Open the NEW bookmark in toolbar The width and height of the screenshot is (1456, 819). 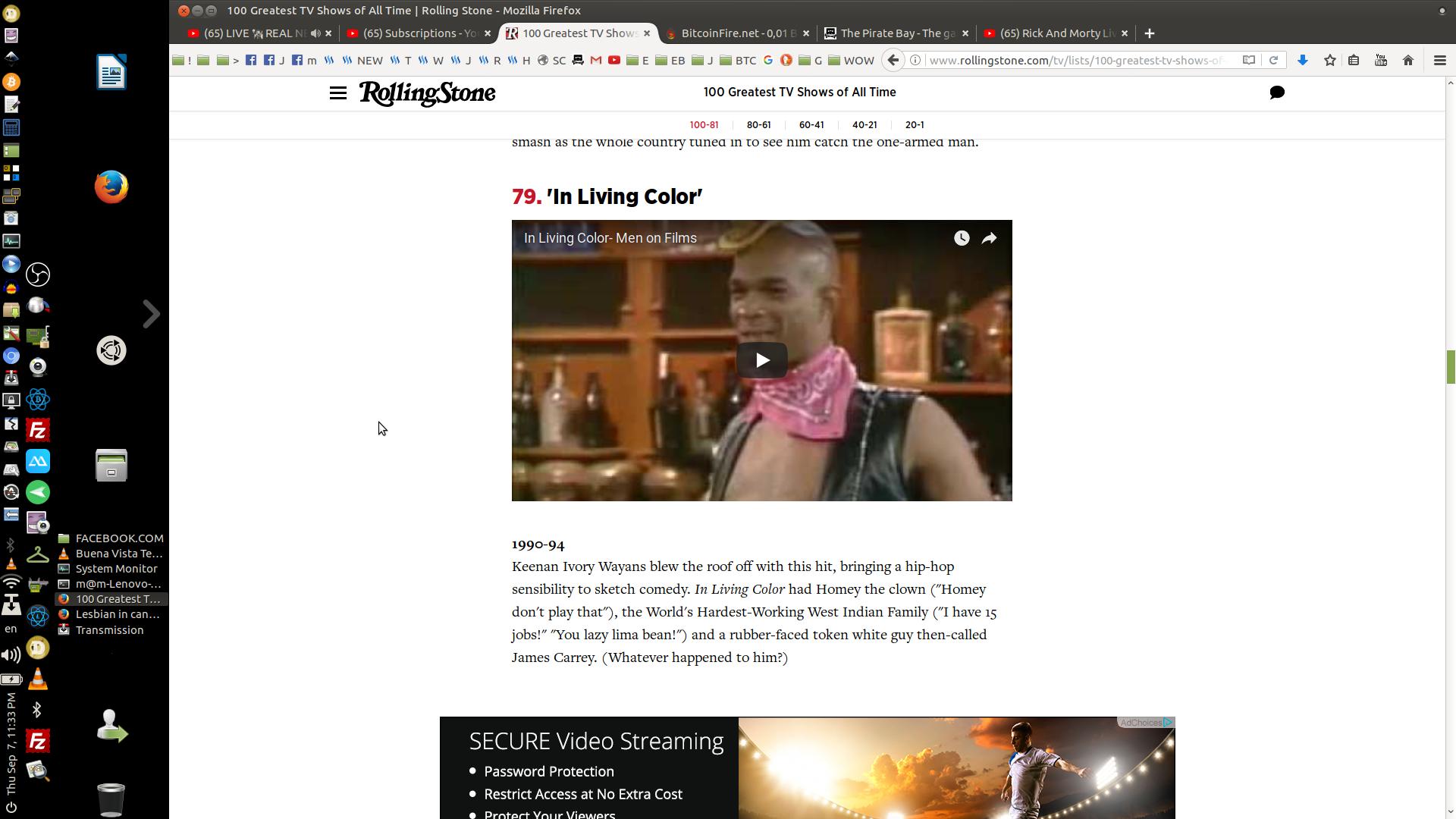[362, 61]
